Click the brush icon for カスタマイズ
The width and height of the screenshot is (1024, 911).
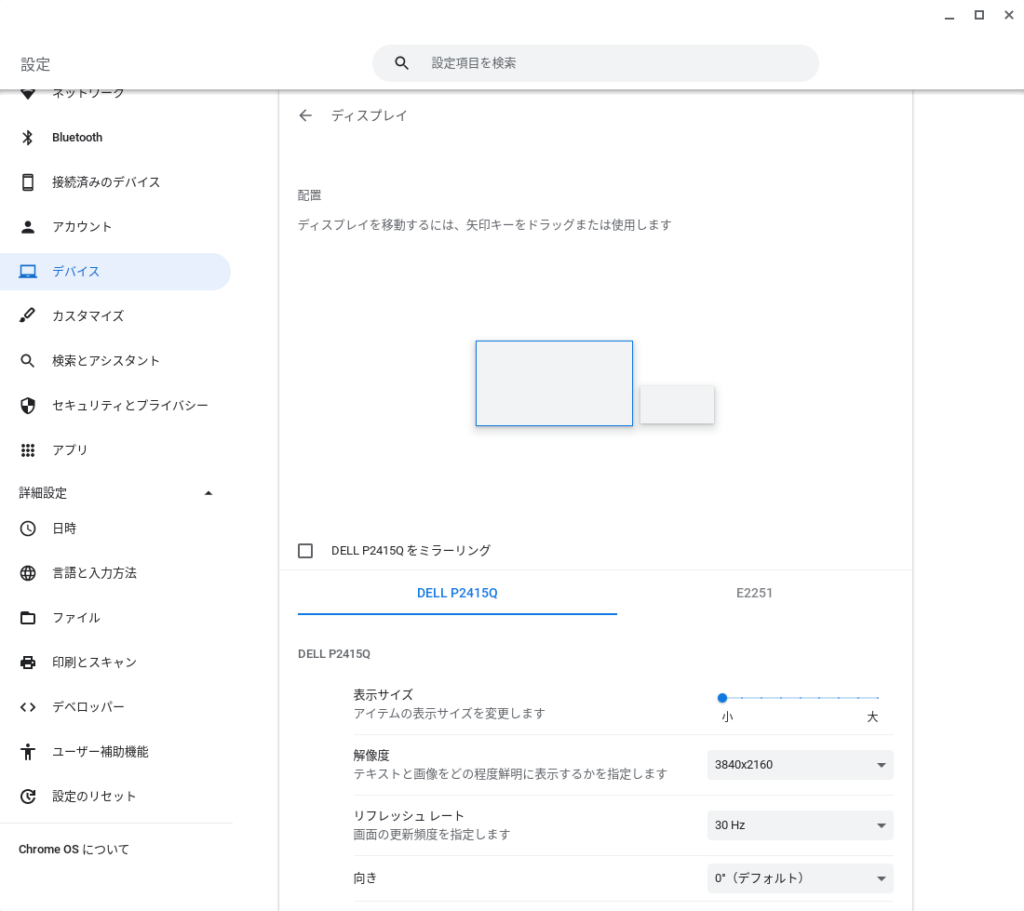coord(27,315)
